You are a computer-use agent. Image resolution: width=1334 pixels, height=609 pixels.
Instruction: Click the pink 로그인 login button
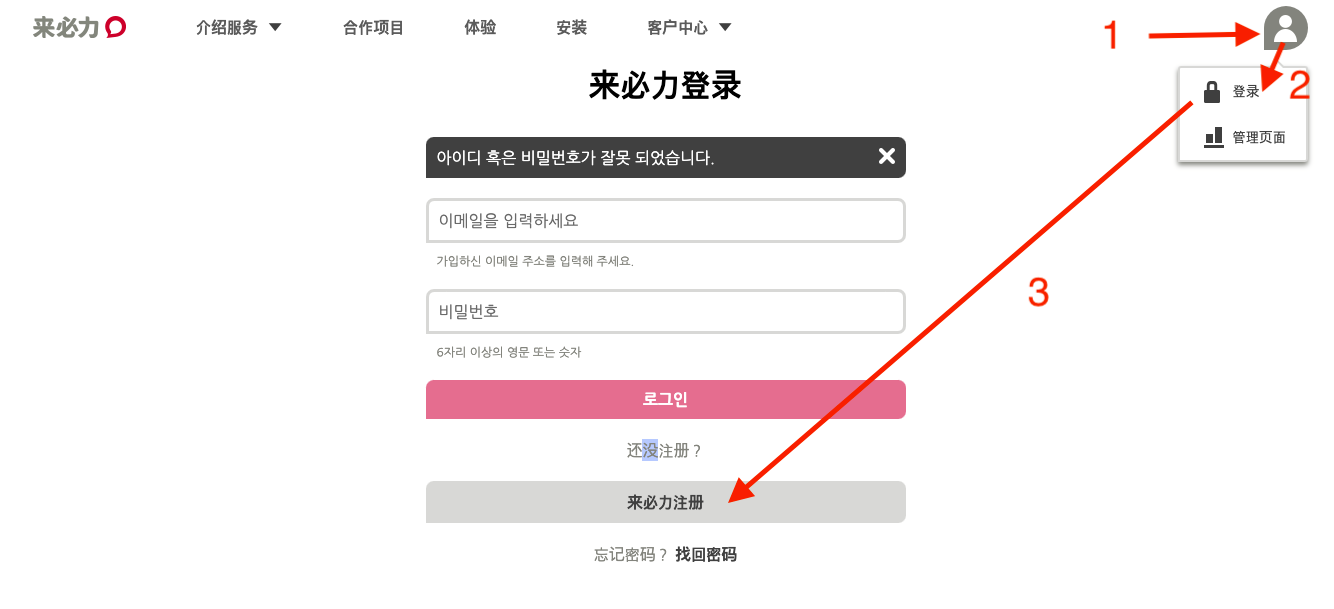(666, 399)
